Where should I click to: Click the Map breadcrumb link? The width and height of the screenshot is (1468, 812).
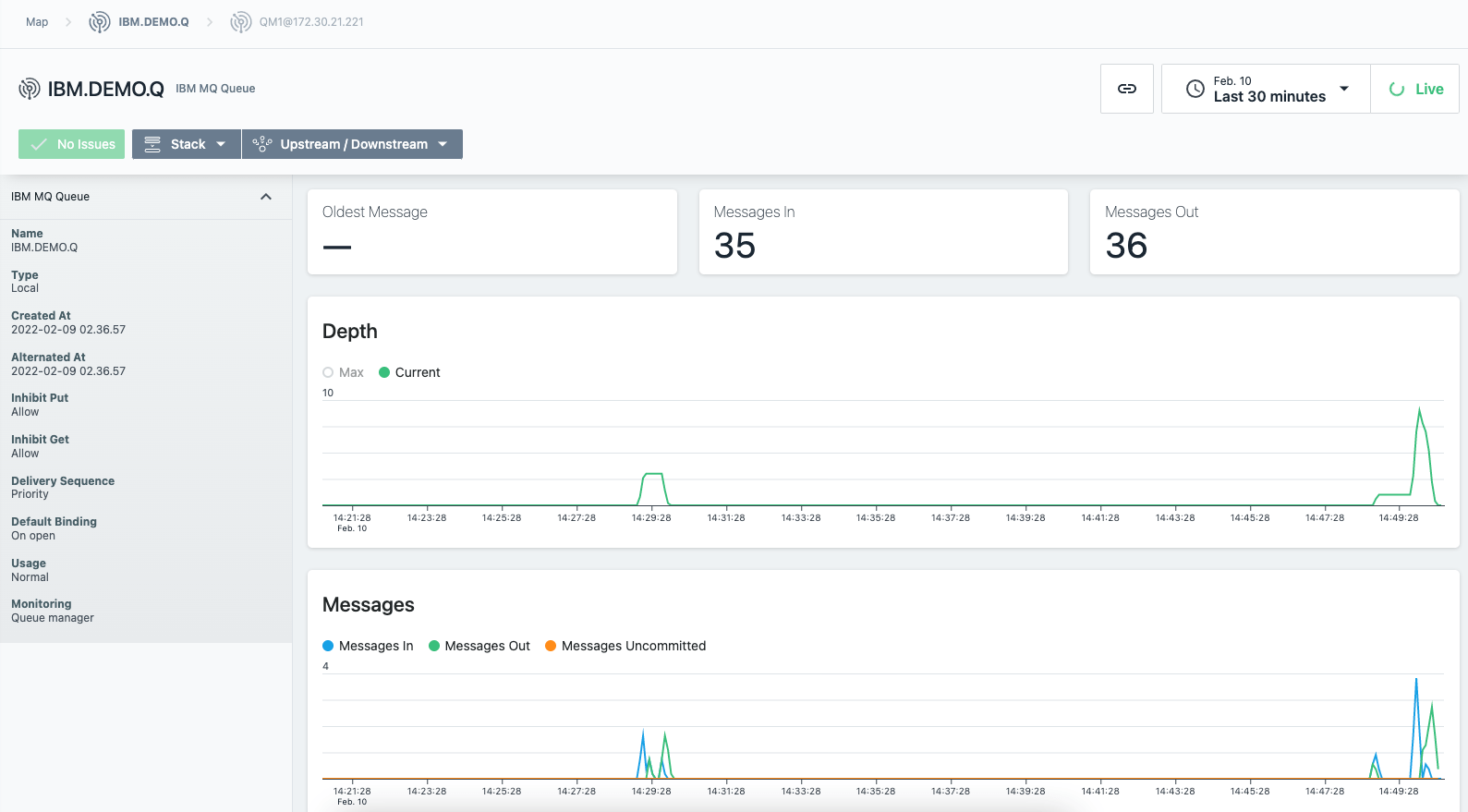(x=37, y=22)
